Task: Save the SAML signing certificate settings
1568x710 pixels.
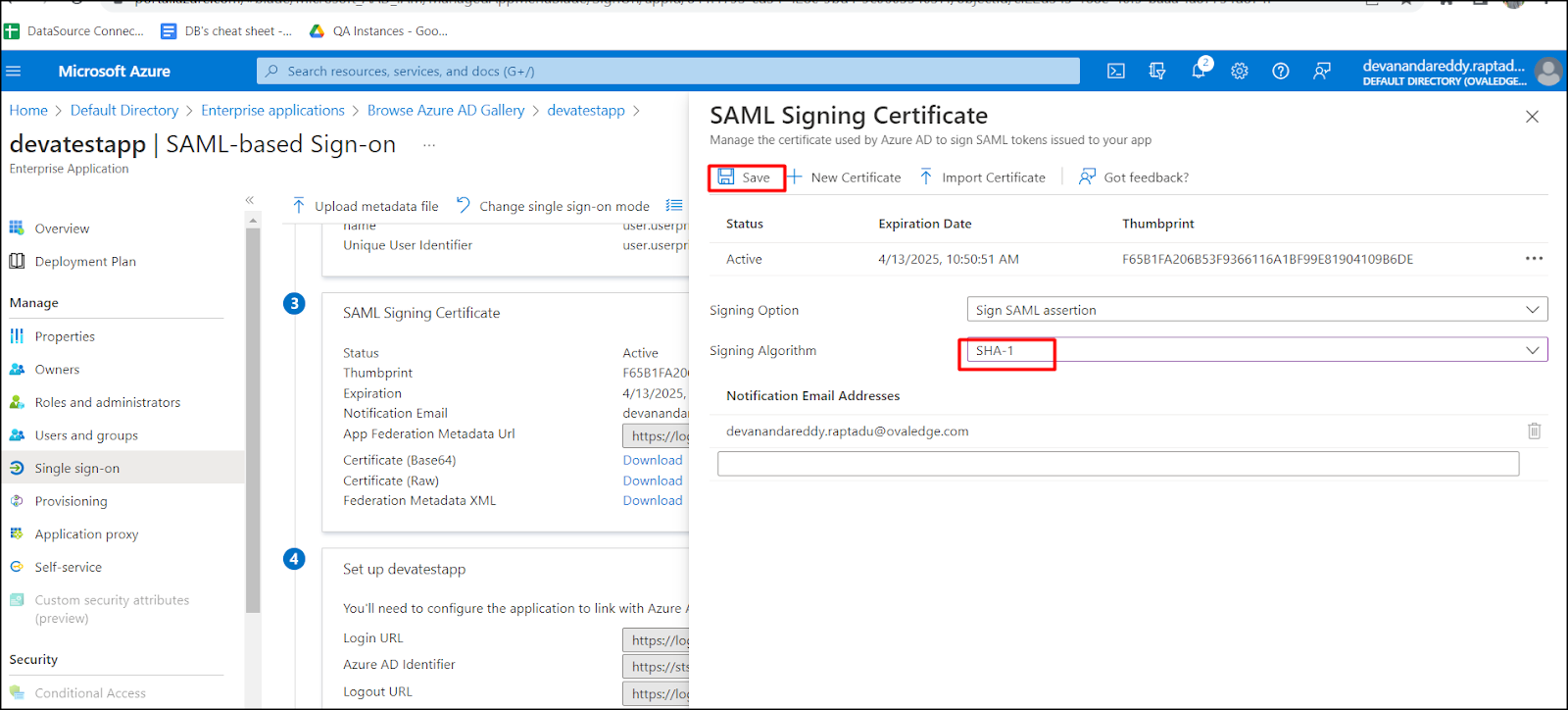Action: point(746,177)
